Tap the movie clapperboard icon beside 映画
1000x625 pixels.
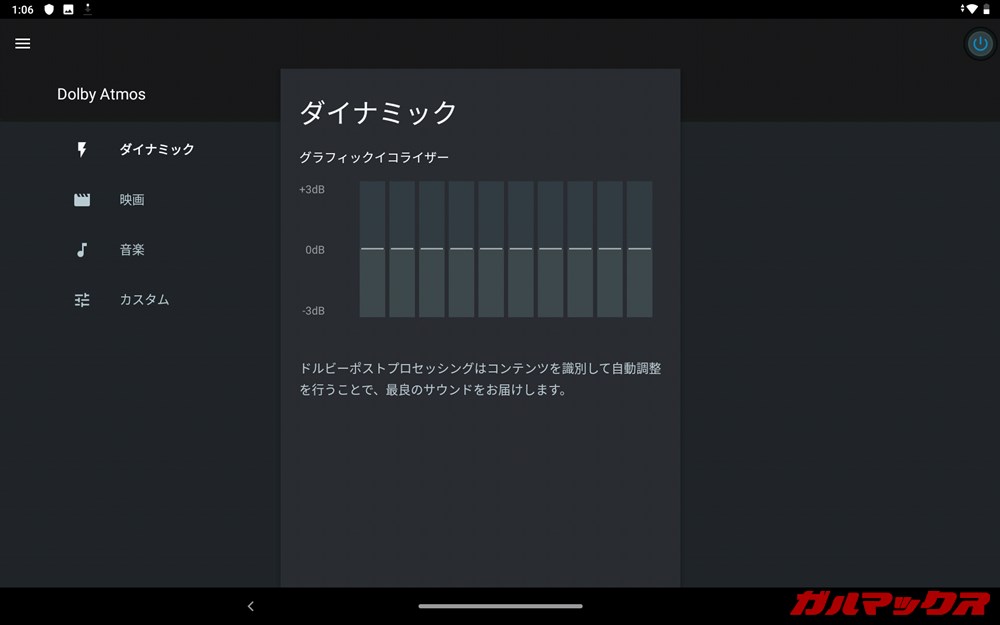point(82,199)
